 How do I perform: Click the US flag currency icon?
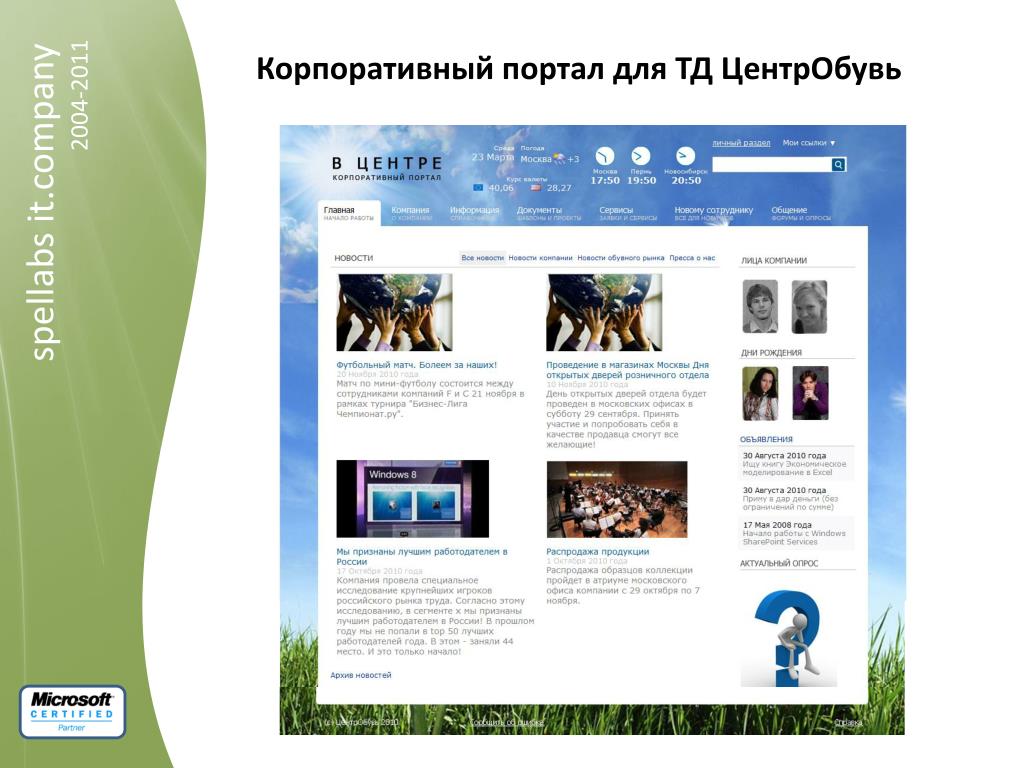coord(536,187)
